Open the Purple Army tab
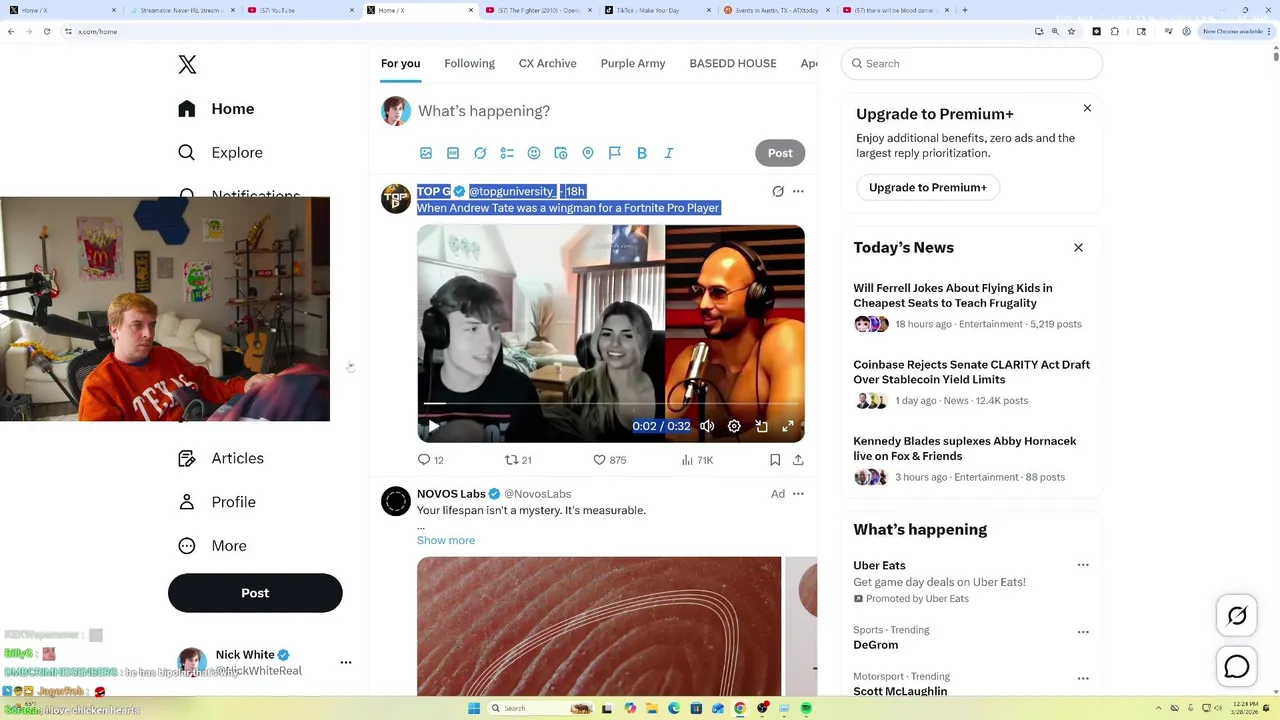 pyautogui.click(x=633, y=63)
